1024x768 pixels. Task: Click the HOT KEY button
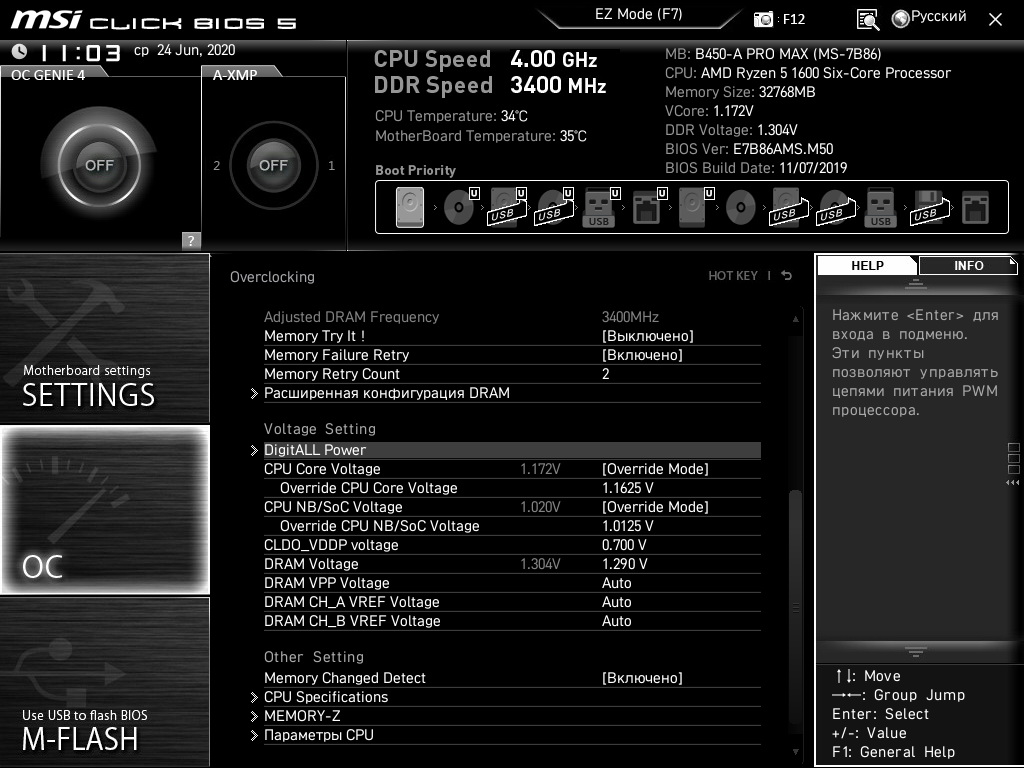pyautogui.click(x=733, y=276)
